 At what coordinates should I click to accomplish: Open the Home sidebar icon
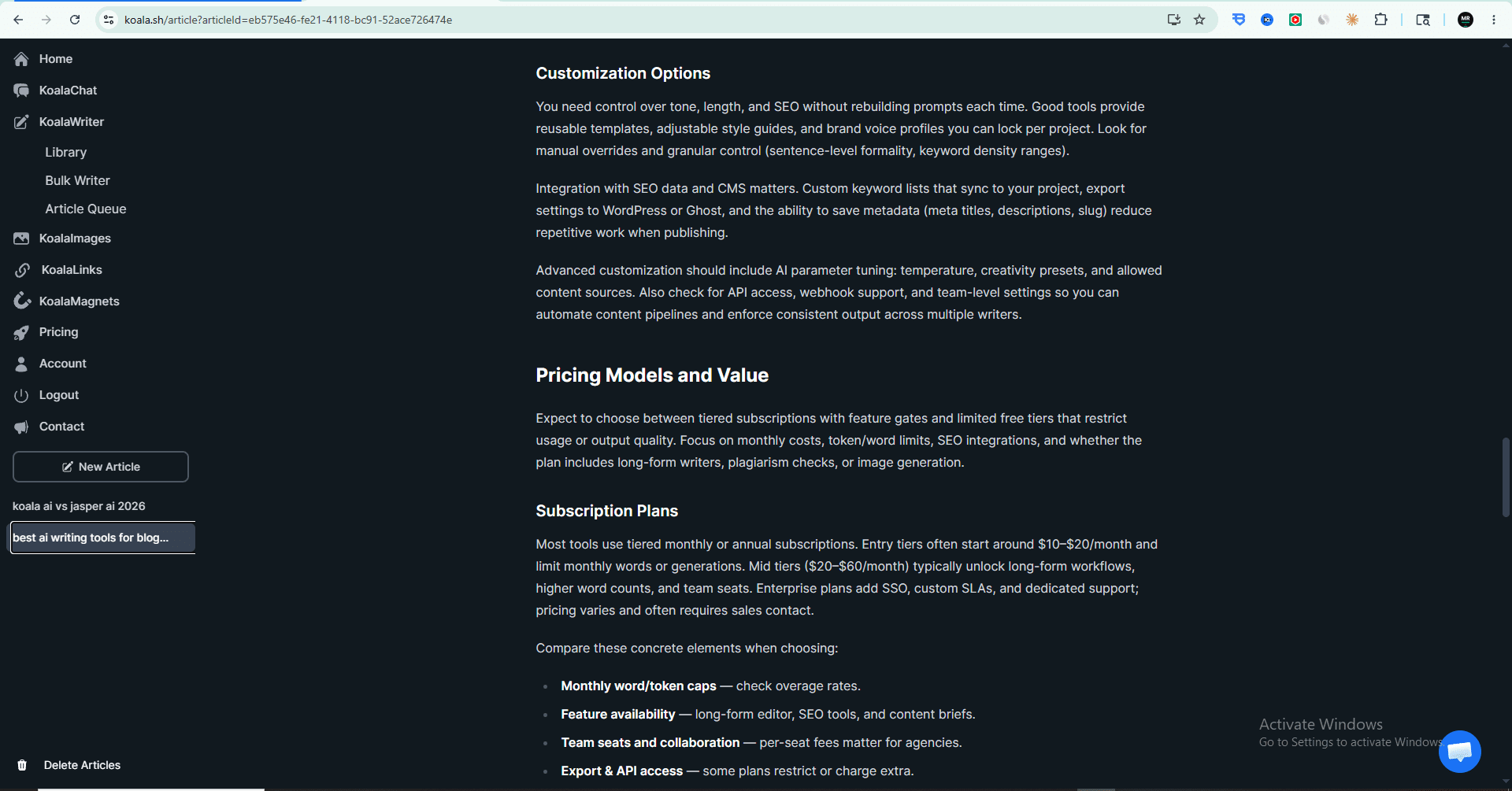click(x=21, y=59)
